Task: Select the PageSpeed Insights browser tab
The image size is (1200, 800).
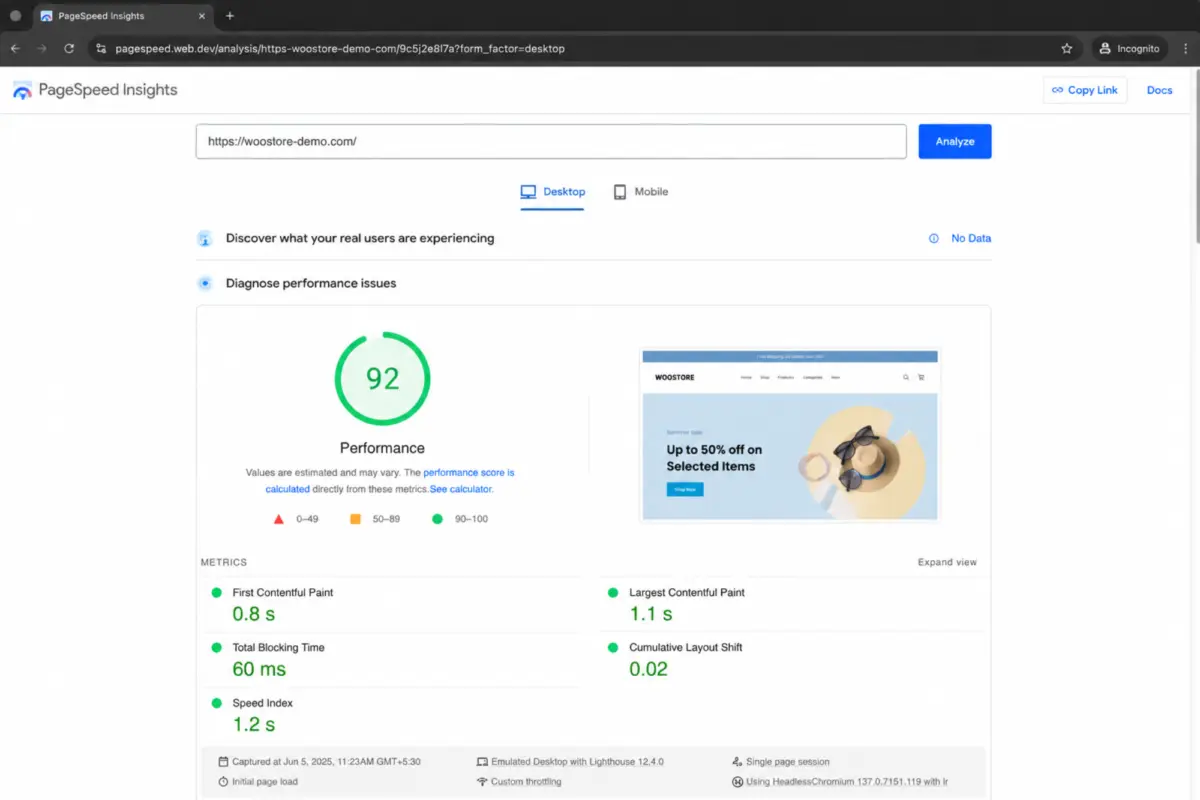Action: click(122, 17)
